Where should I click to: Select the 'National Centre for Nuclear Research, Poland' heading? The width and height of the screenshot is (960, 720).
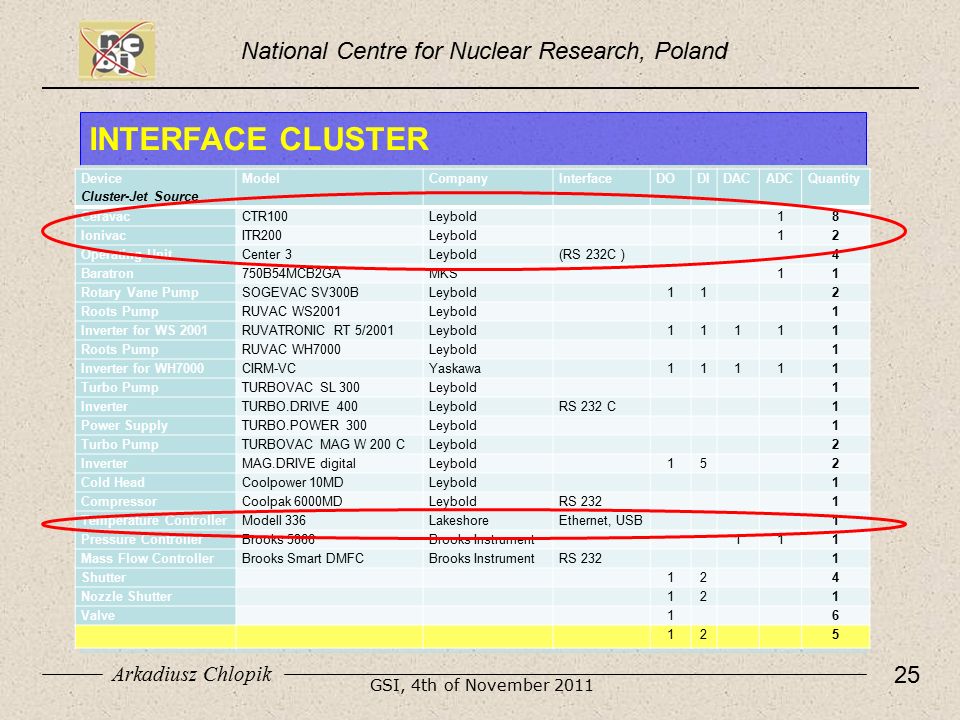pyautogui.click(x=484, y=51)
